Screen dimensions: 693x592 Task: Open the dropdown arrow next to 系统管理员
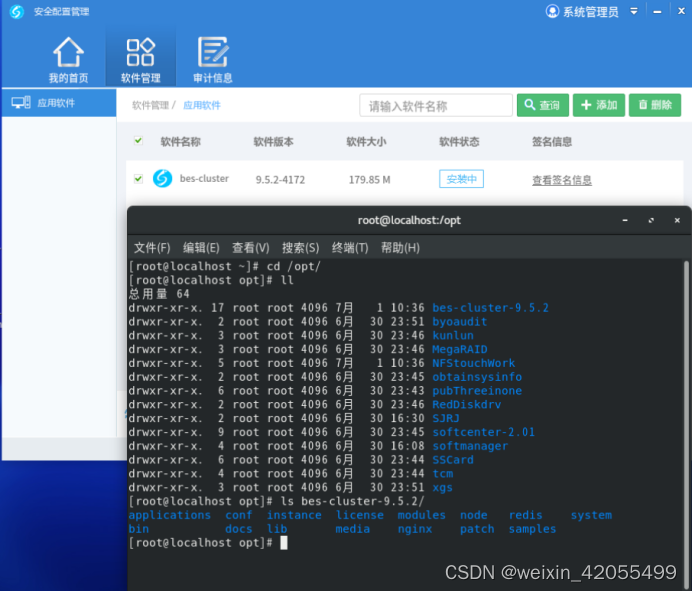[634, 11]
